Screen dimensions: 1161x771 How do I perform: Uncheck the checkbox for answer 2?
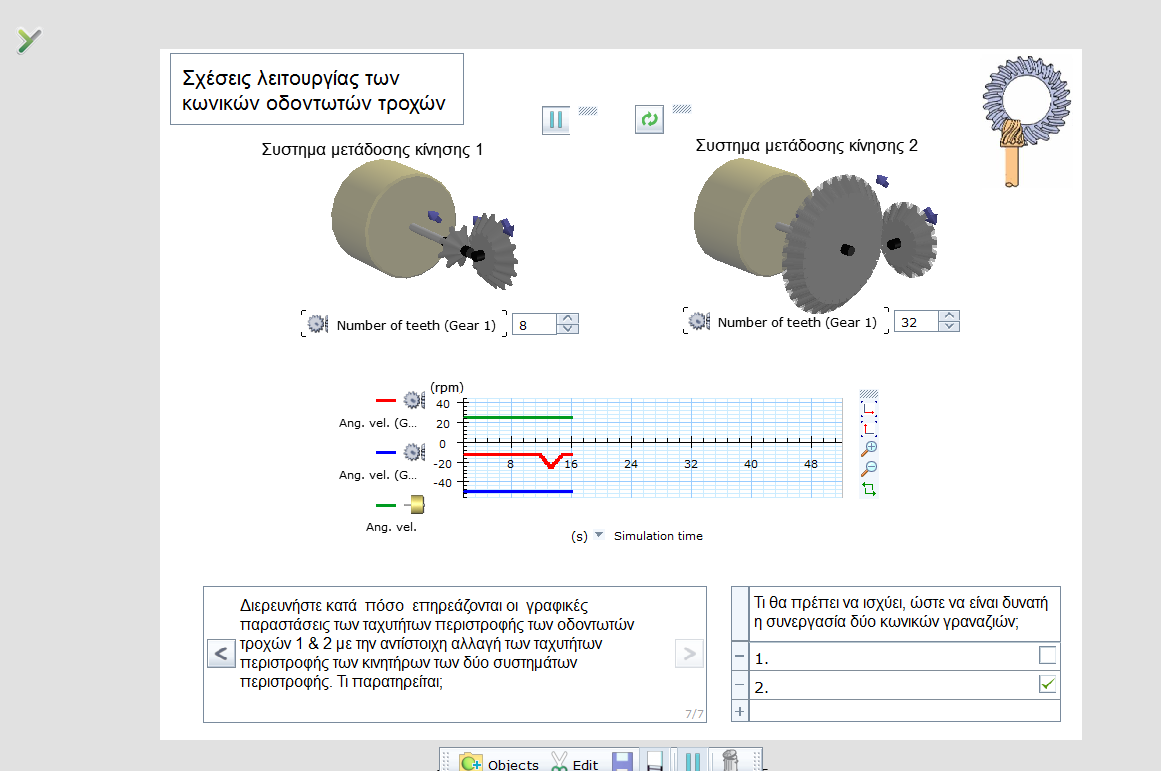(x=1048, y=684)
